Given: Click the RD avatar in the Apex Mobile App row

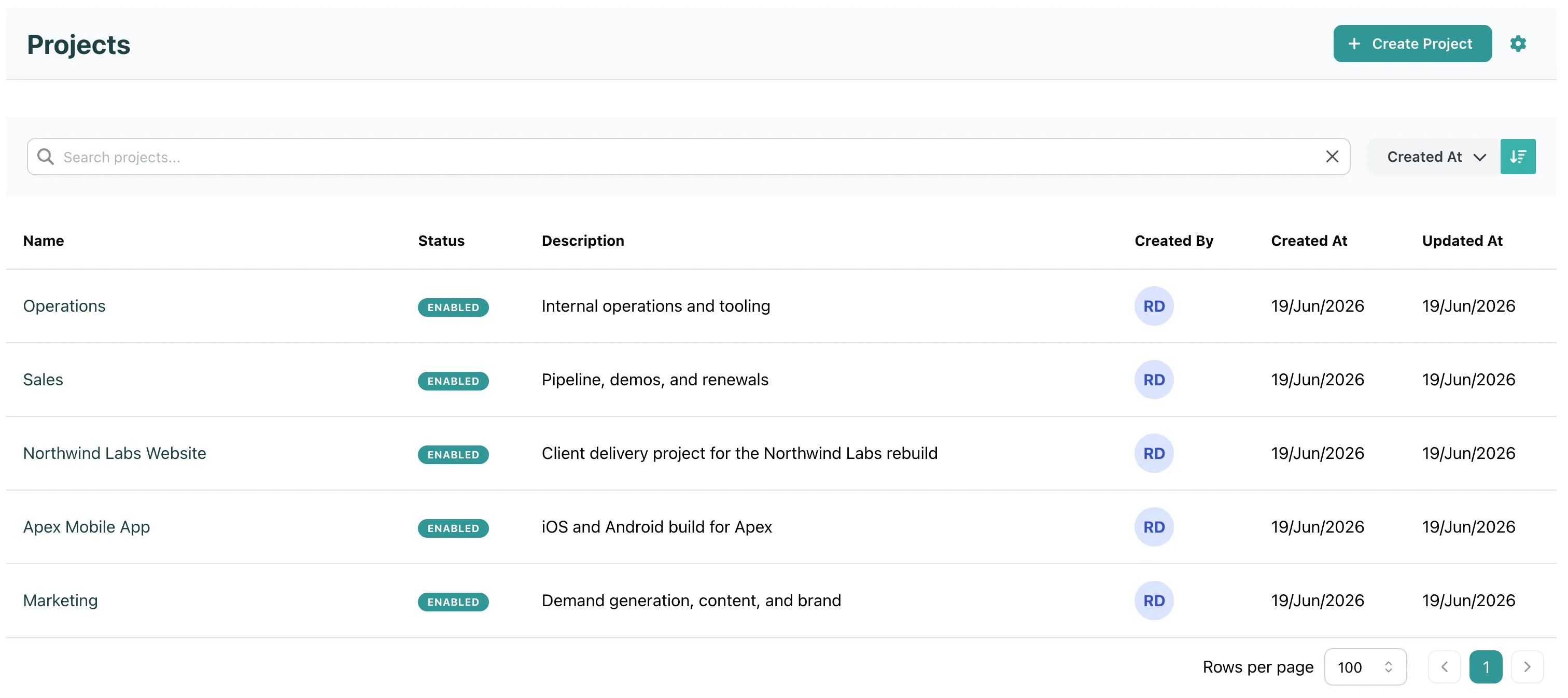Looking at the screenshot, I should 1154,527.
